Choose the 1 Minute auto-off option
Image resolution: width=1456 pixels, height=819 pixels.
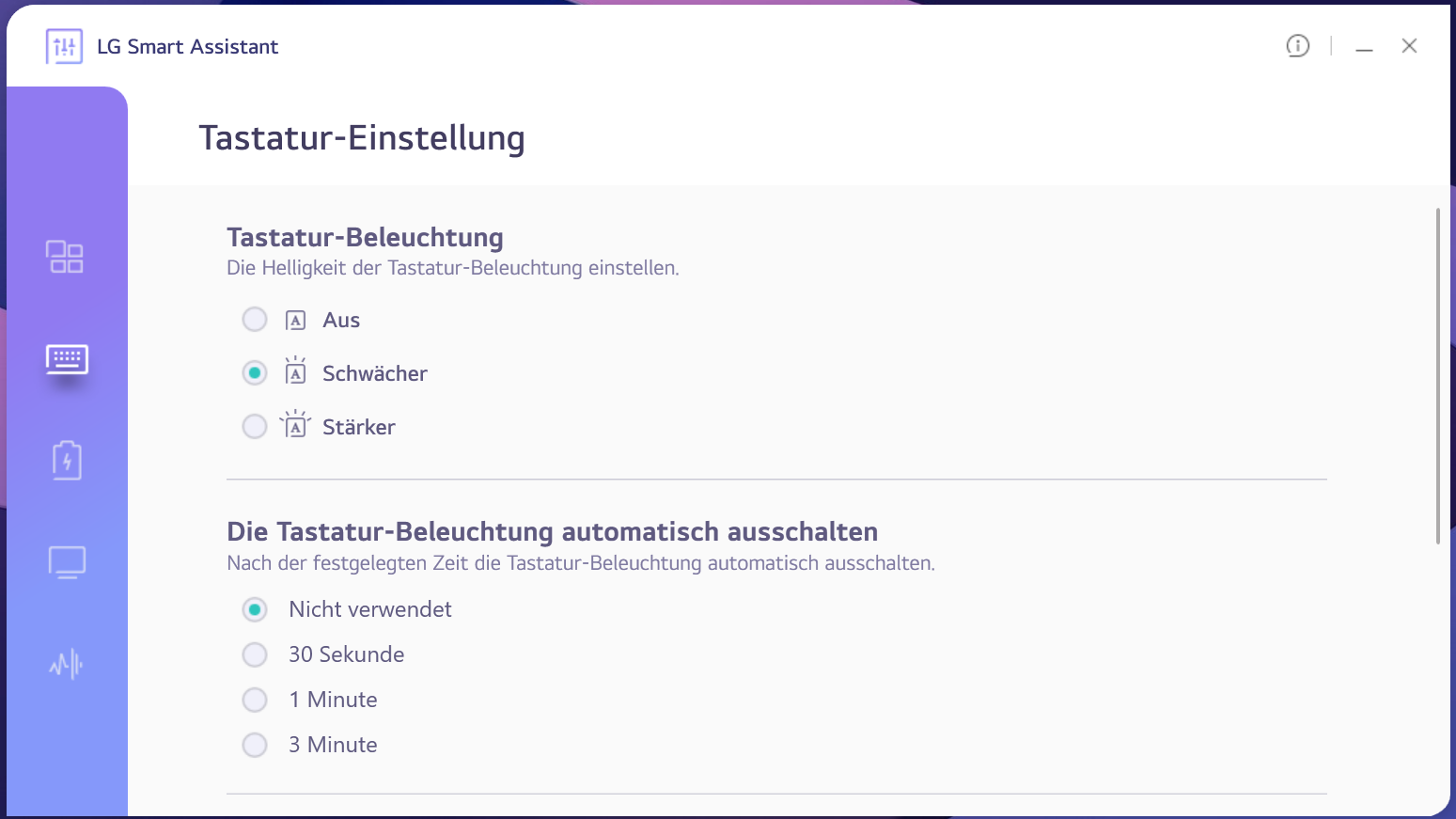[x=255, y=700]
